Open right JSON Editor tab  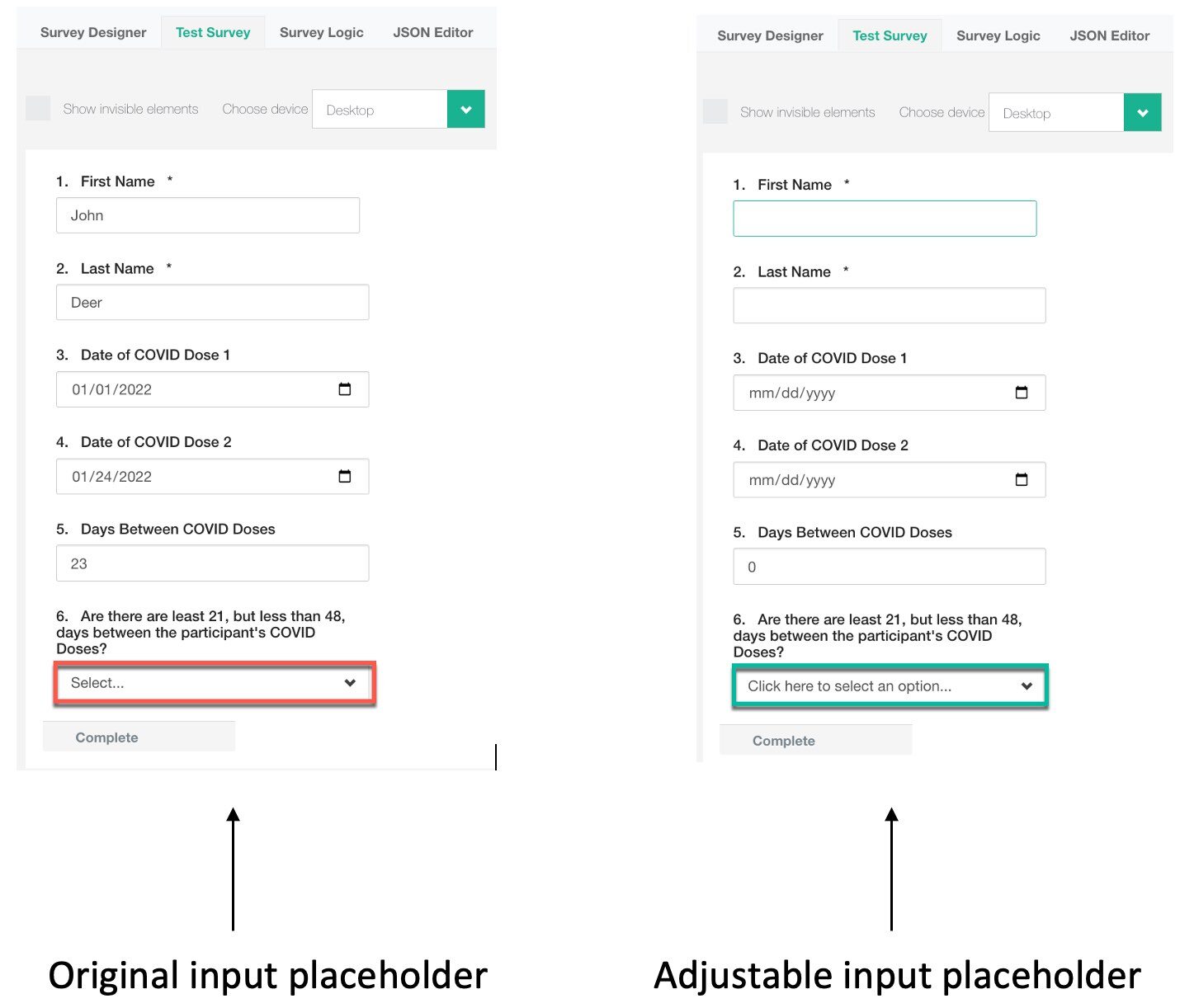click(x=1109, y=36)
